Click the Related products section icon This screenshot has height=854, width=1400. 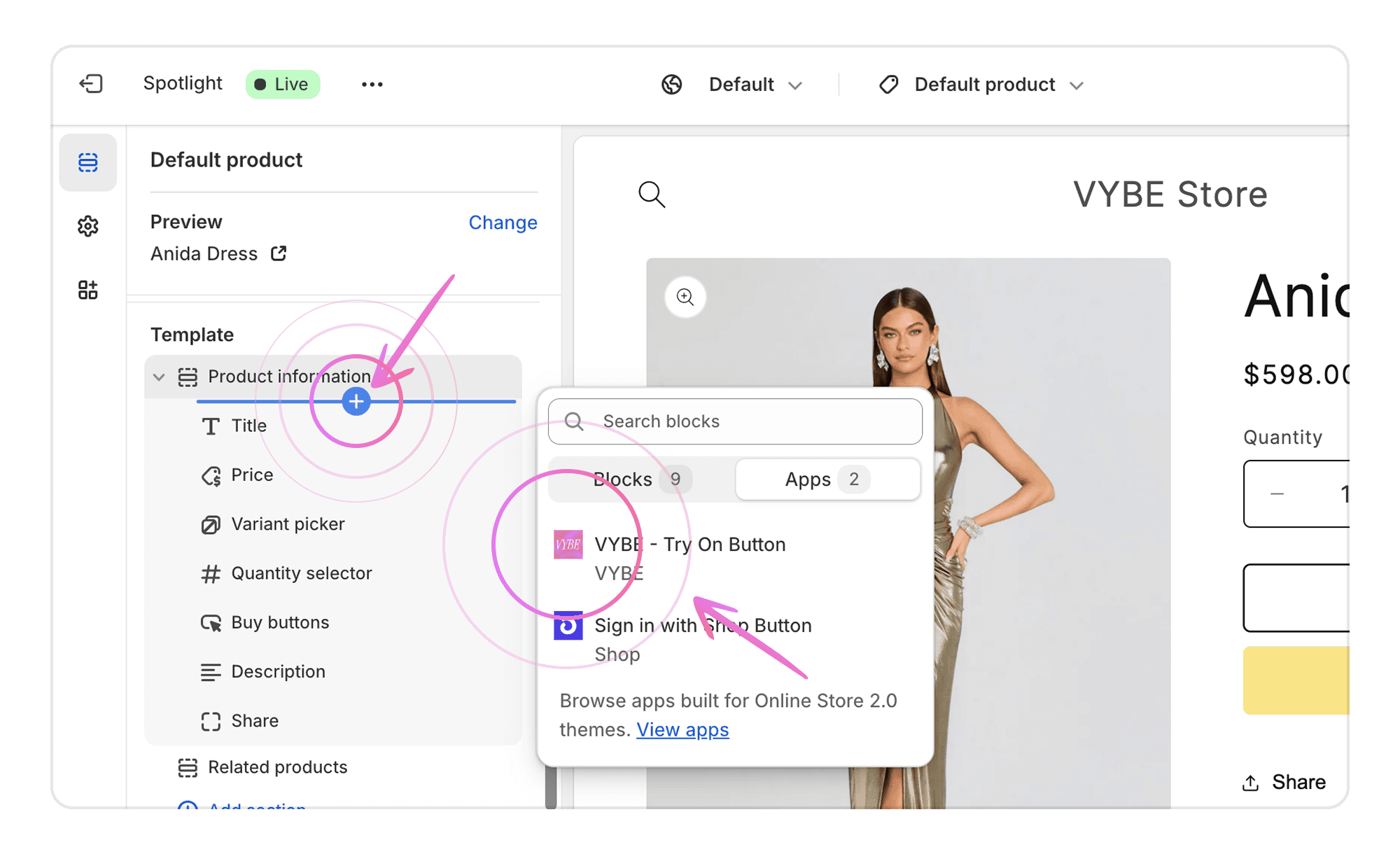click(188, 768)
